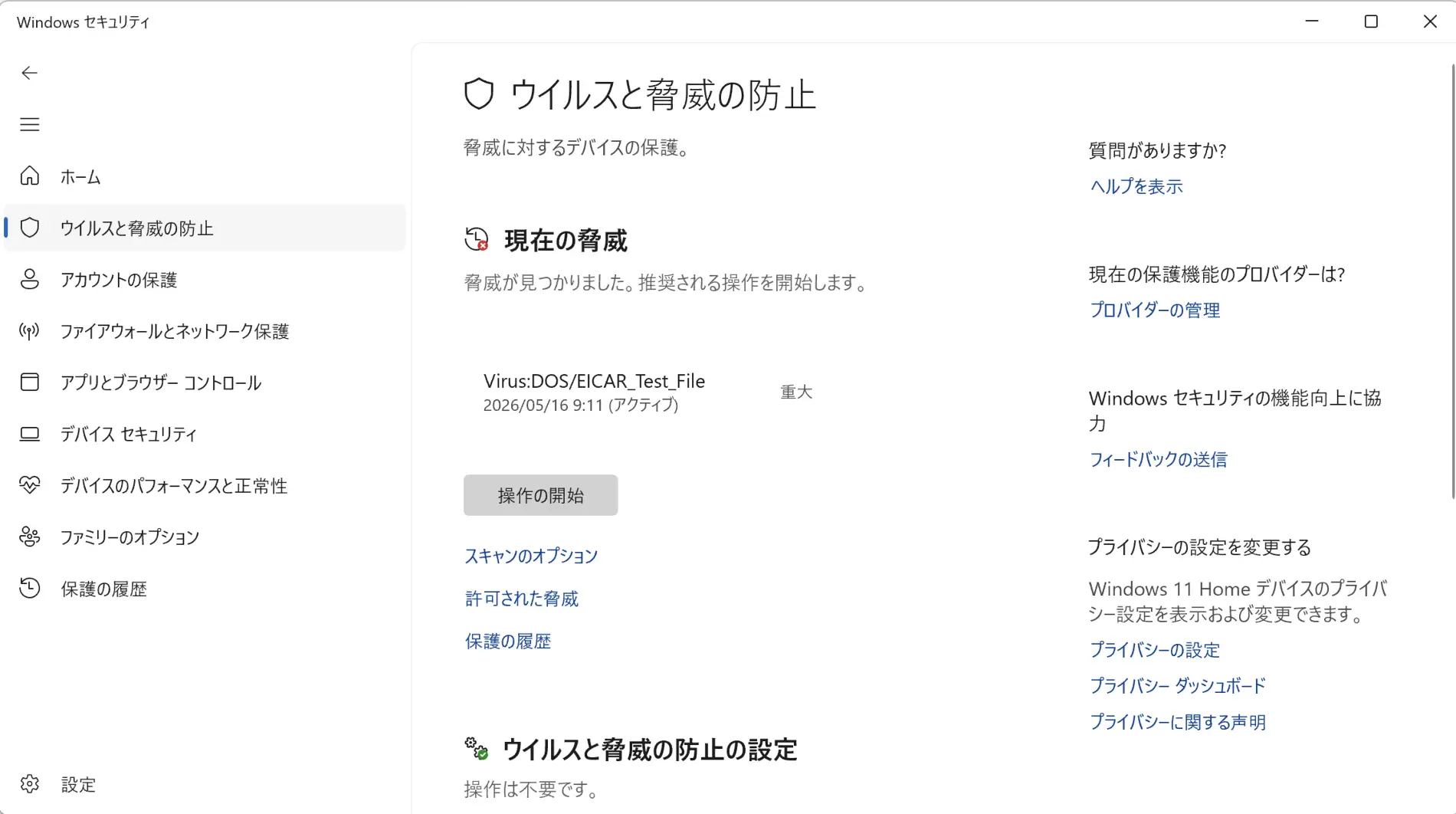This screenshot has height=814, width=1456.
Task: Open デバイス セキュリティ sidebar label
Action: 129,434
